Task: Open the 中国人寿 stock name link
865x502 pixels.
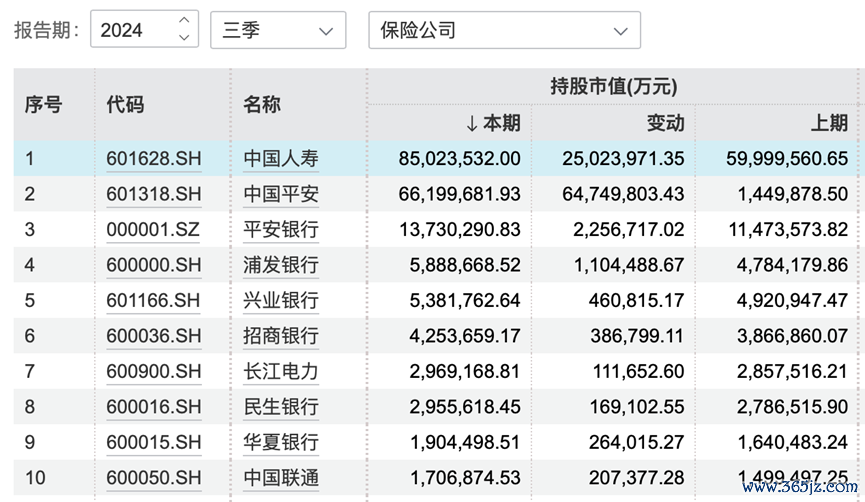Action: (x=281, y=159)
